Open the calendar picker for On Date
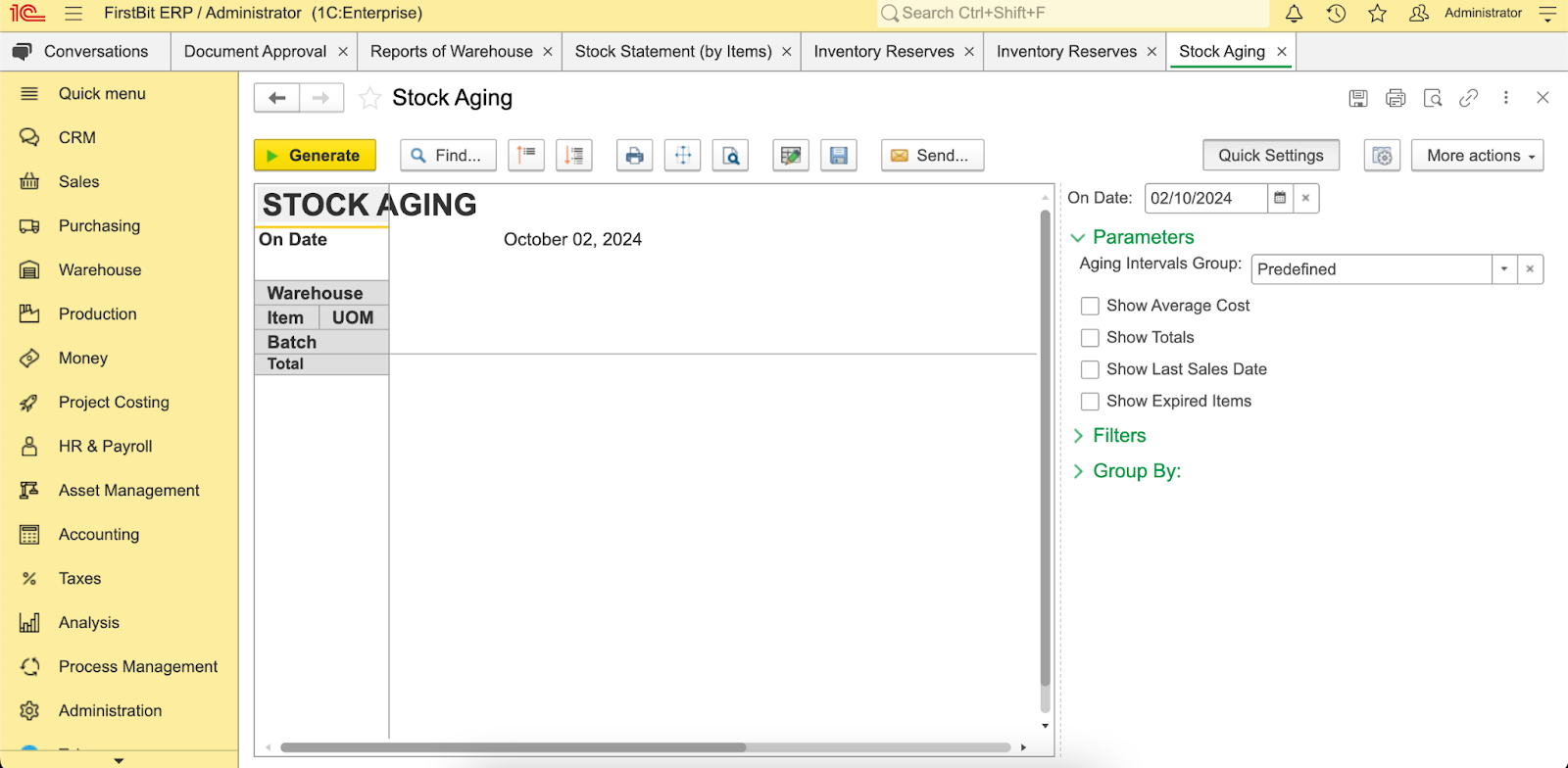Image resolution: width=1568 pixels, height=768 pixels. click(1280, 198)
